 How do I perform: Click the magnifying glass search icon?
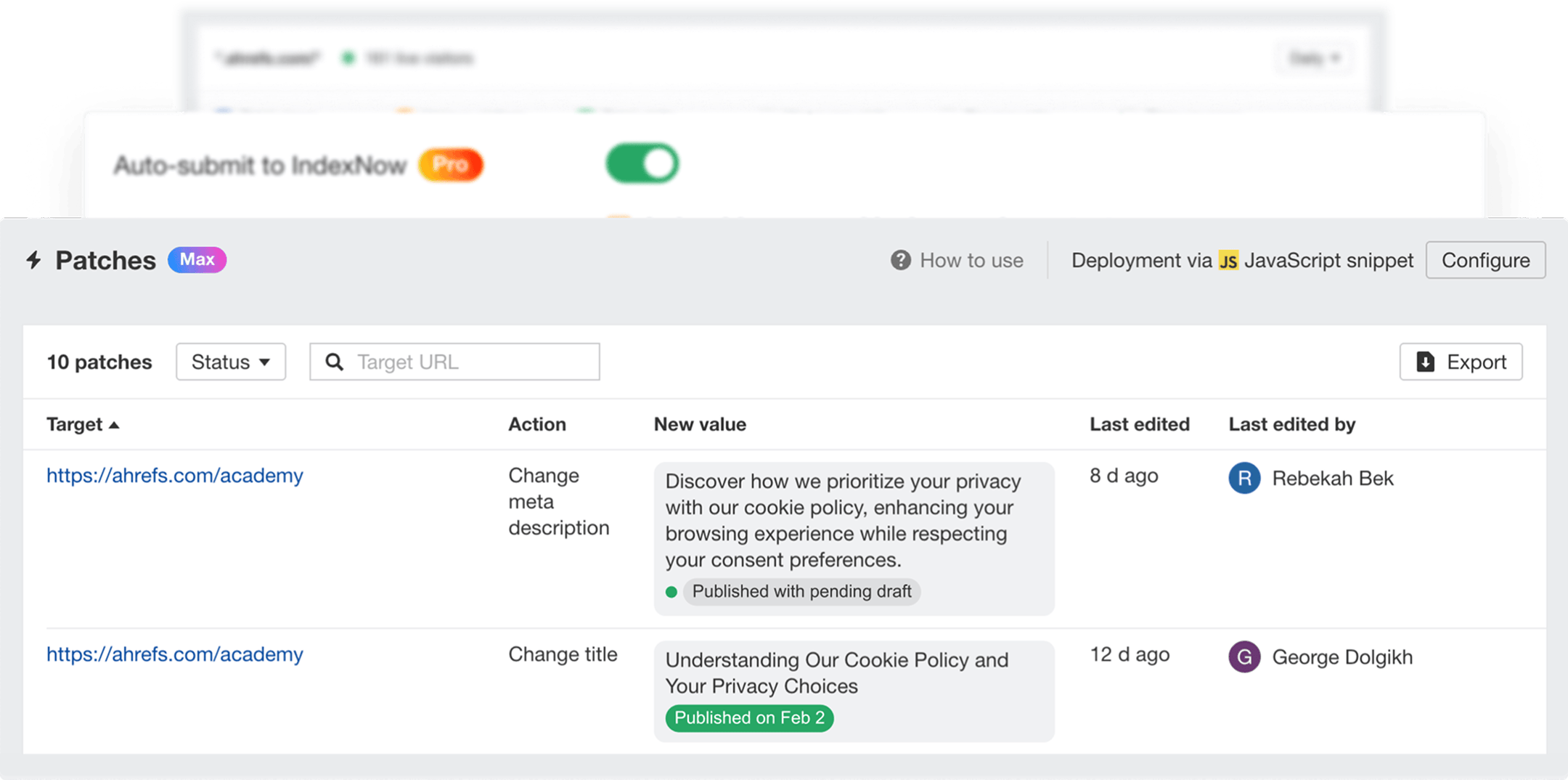tap(335, 362)
